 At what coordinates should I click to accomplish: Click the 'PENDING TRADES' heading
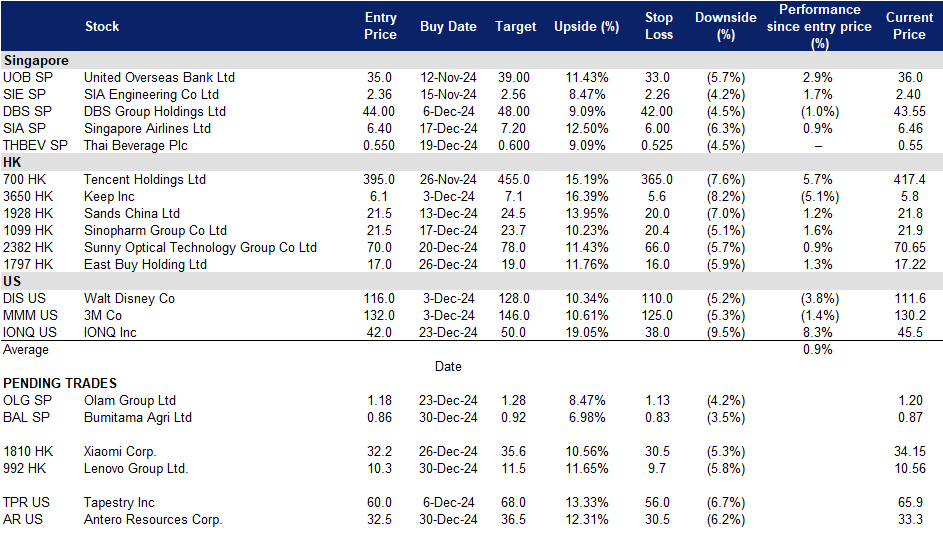pyautogui.click(x=60, y=383)
